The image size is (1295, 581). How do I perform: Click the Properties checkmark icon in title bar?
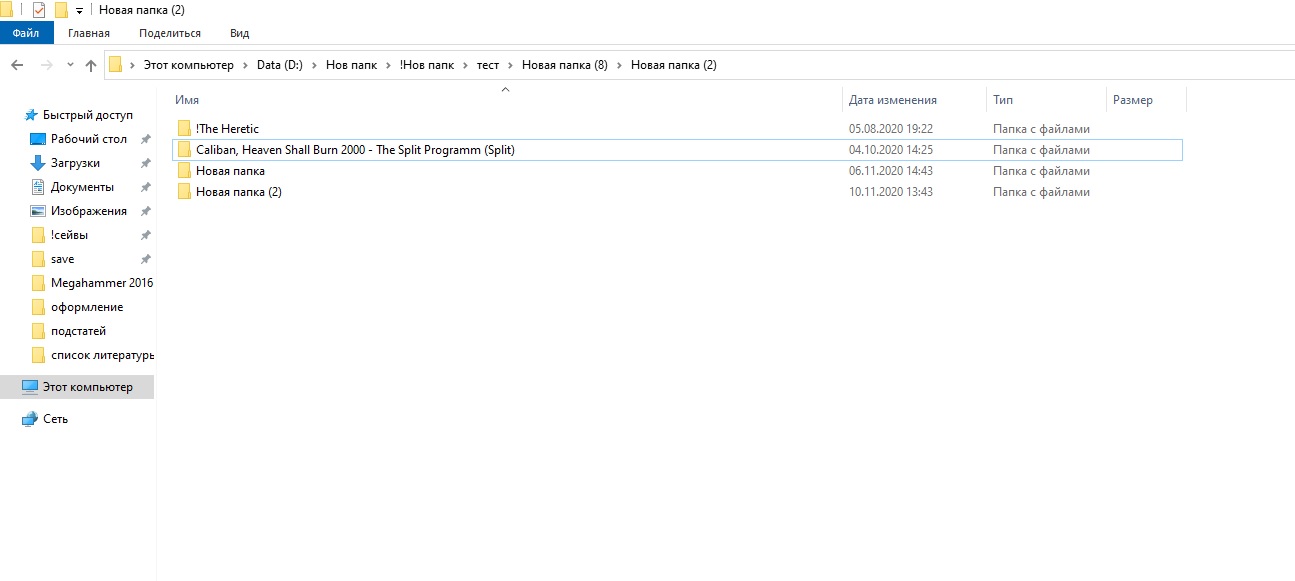pos(39,10)
